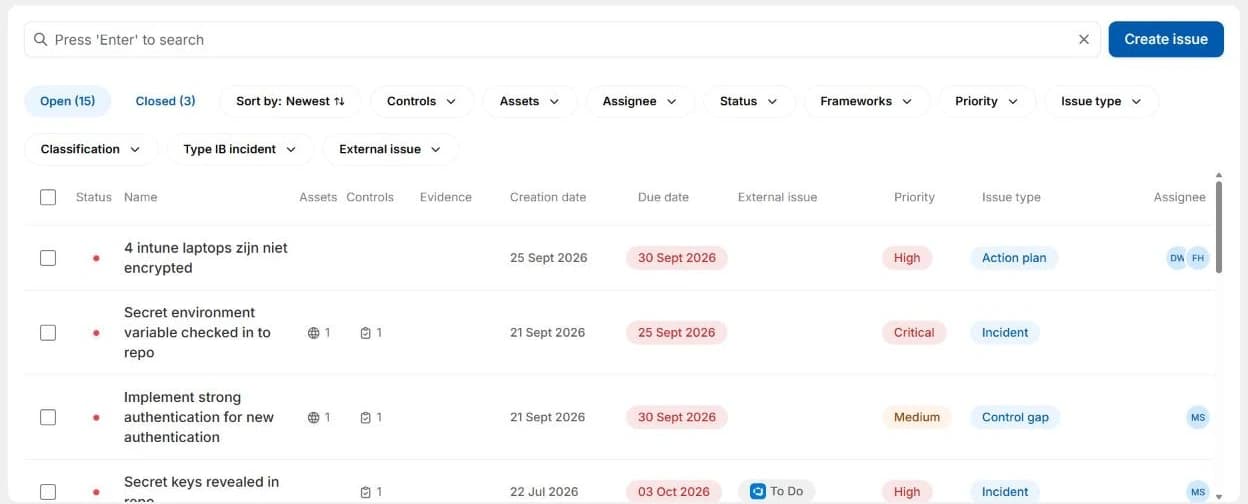Click the Control gap issue type tag

click(1015, 417)
